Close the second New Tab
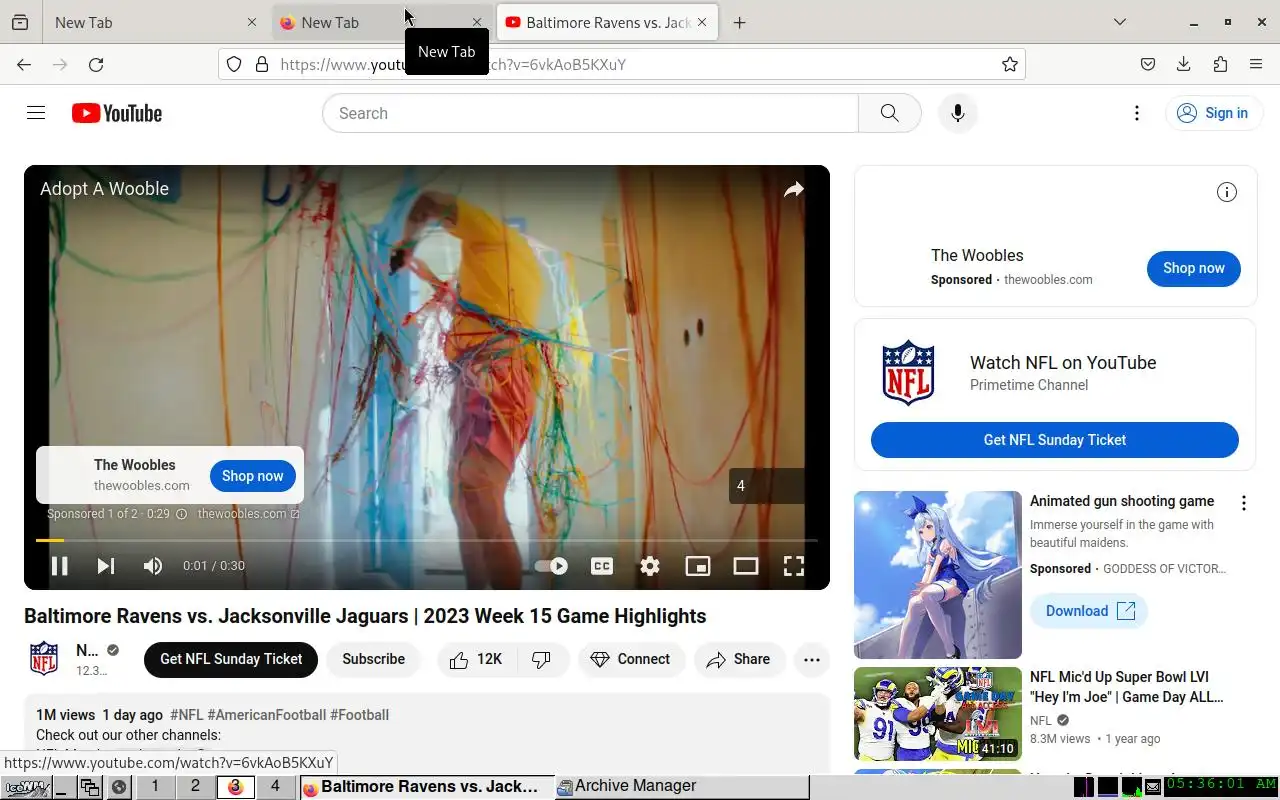1280x800 pixels. (477, 22)
